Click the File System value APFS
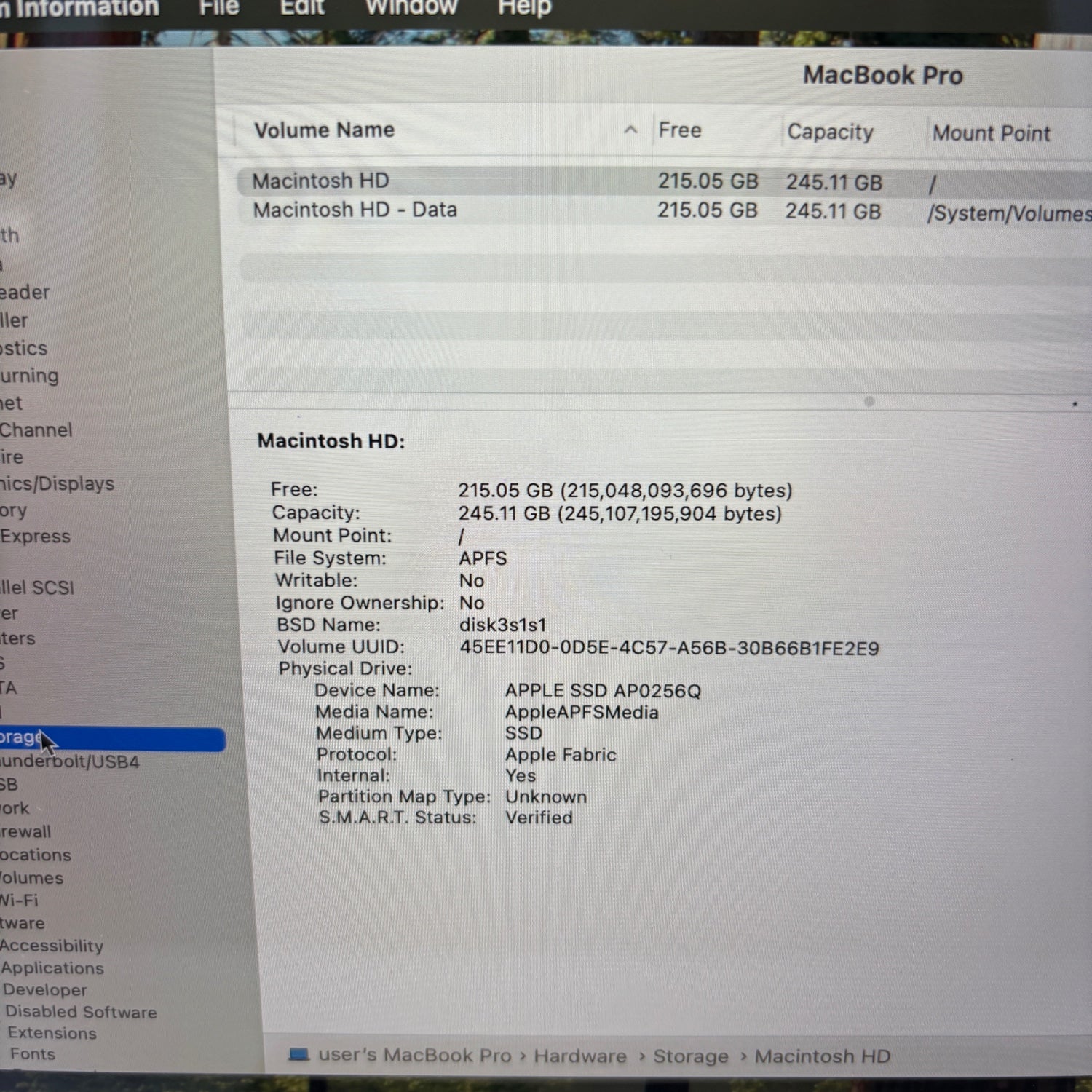Screen dimensions: 1092x1092 click(x=483, y=558)
